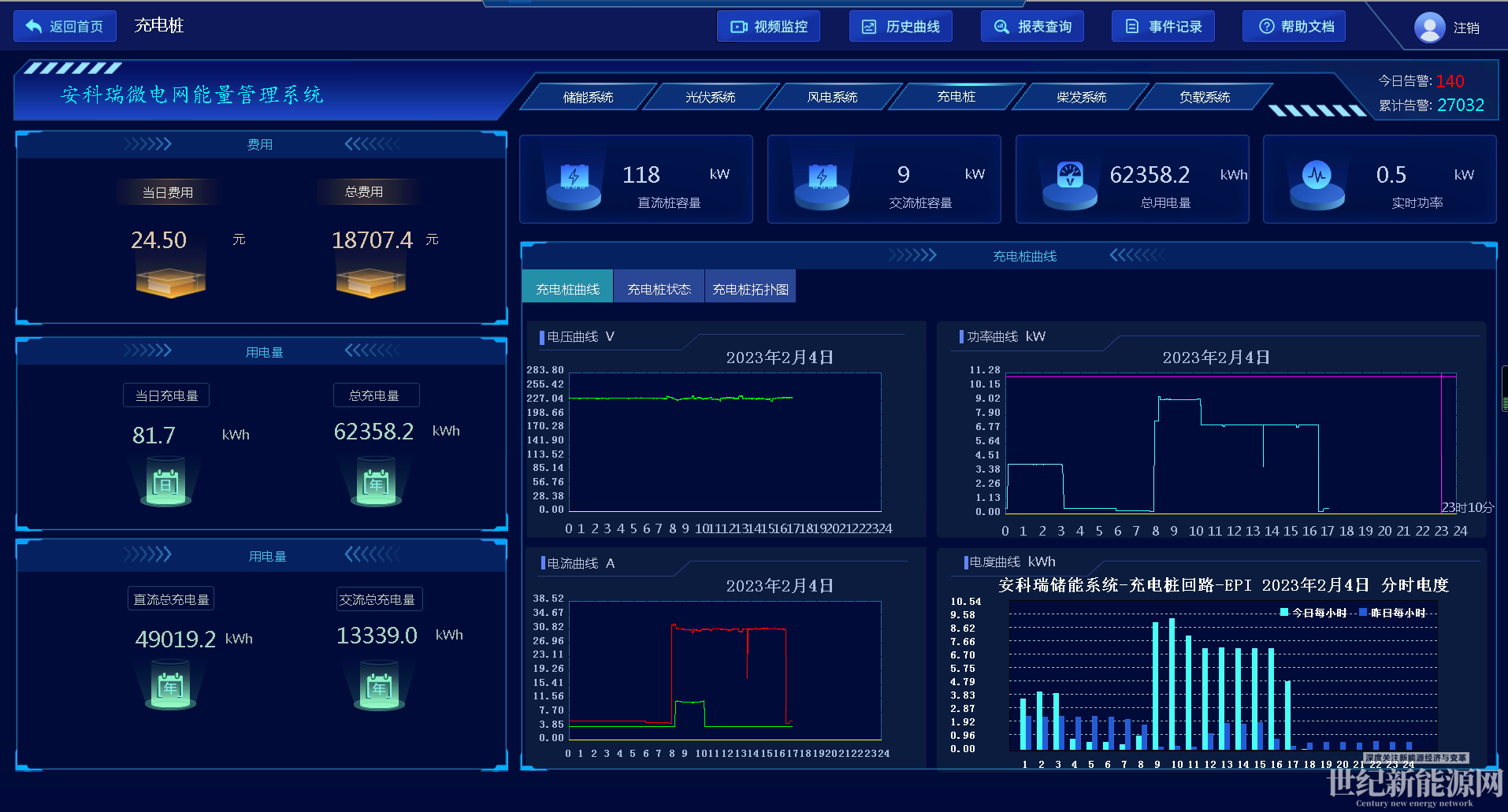This screenshot has width=1508, height=812.
Task: Toggle 昨日每小时 legend series
Action: pos(1393,613)
